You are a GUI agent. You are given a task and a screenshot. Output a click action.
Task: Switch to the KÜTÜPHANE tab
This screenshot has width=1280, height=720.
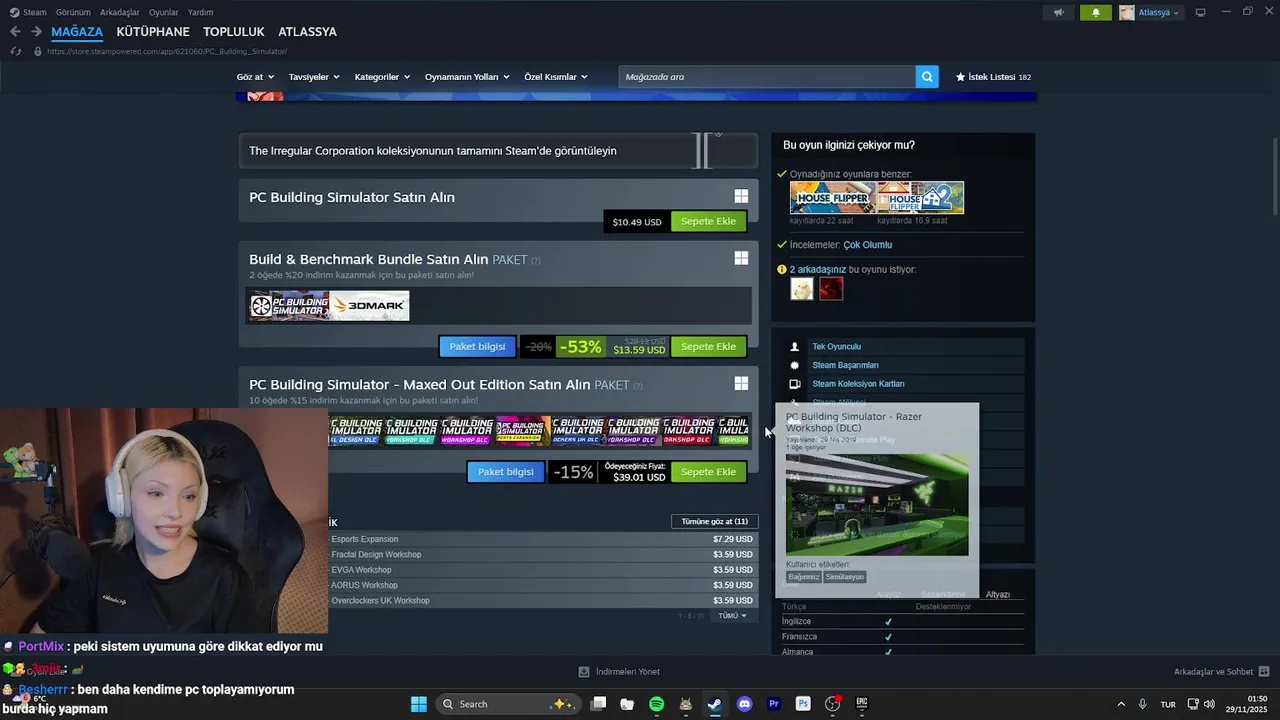(153, 32)
